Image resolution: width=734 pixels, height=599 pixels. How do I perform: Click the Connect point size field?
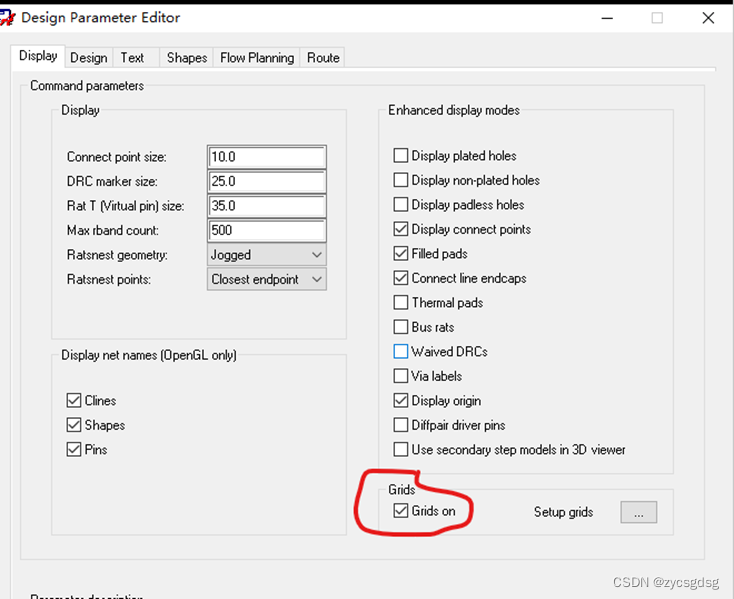click(267, 157)
